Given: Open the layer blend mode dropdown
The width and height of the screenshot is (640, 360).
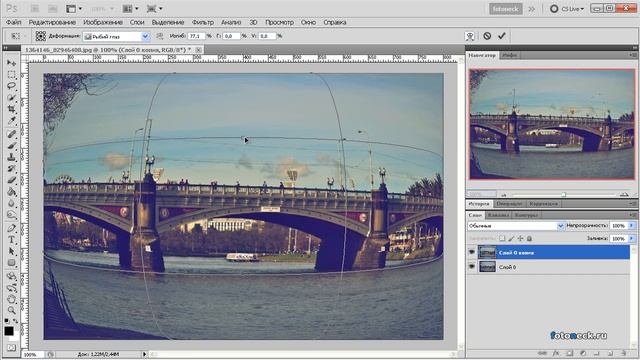Looking at the screenshot, I should (516, 226).
